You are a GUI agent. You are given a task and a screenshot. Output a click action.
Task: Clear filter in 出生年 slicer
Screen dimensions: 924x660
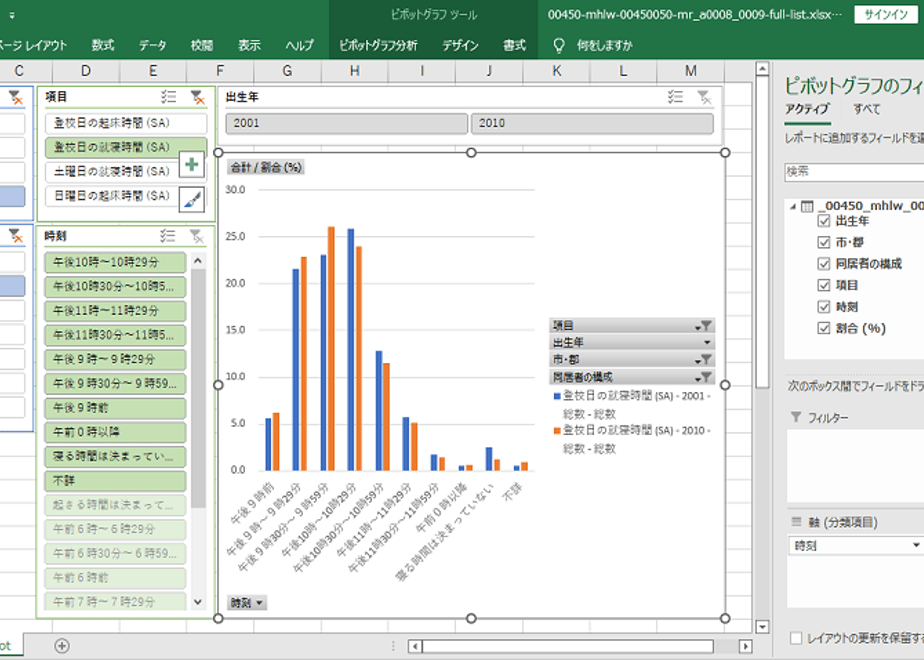click(704, 97)
